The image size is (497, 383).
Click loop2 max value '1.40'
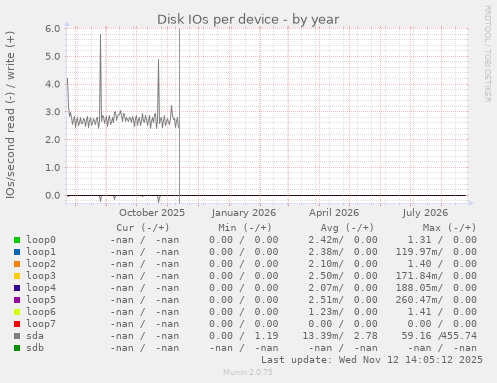(419, 264)
